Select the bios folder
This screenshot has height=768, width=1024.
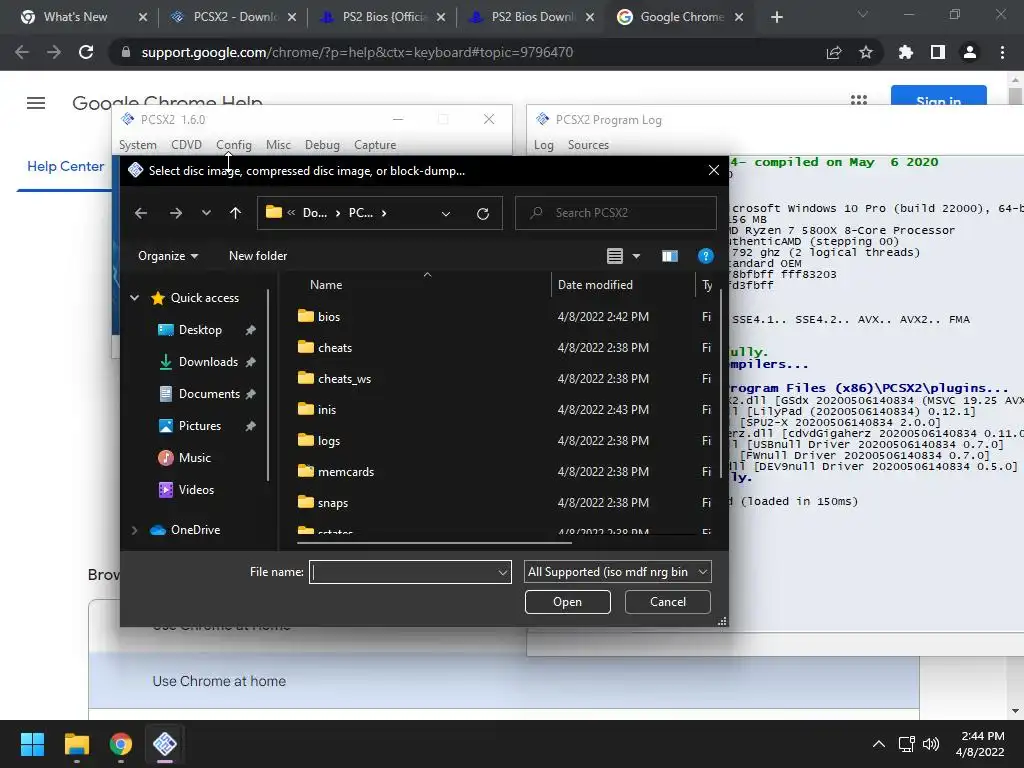click(x=328, y=317)
